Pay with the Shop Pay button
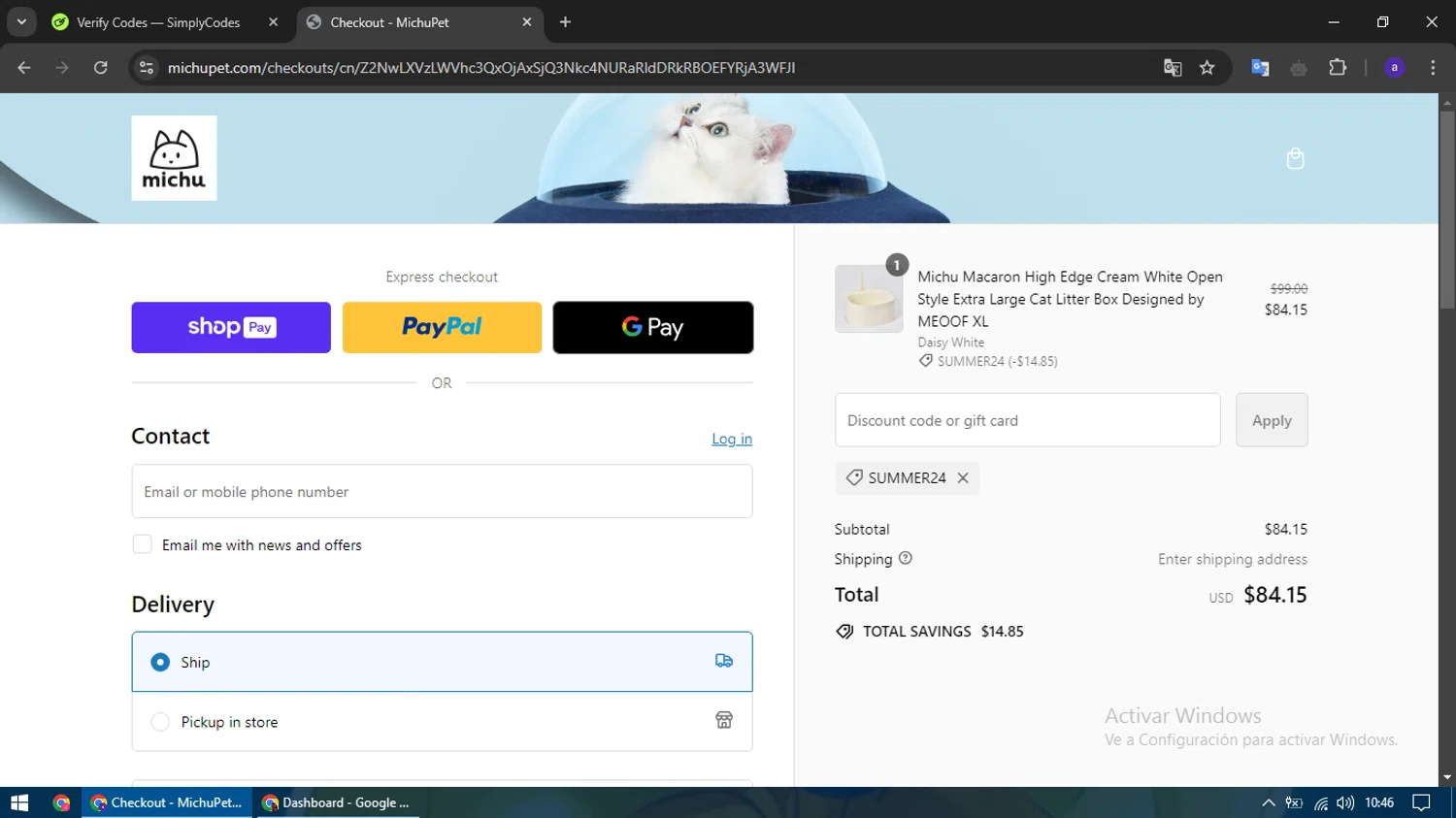Image resolution: width=1456 pixels, height=818 pixels. click(x=231, y=327)
